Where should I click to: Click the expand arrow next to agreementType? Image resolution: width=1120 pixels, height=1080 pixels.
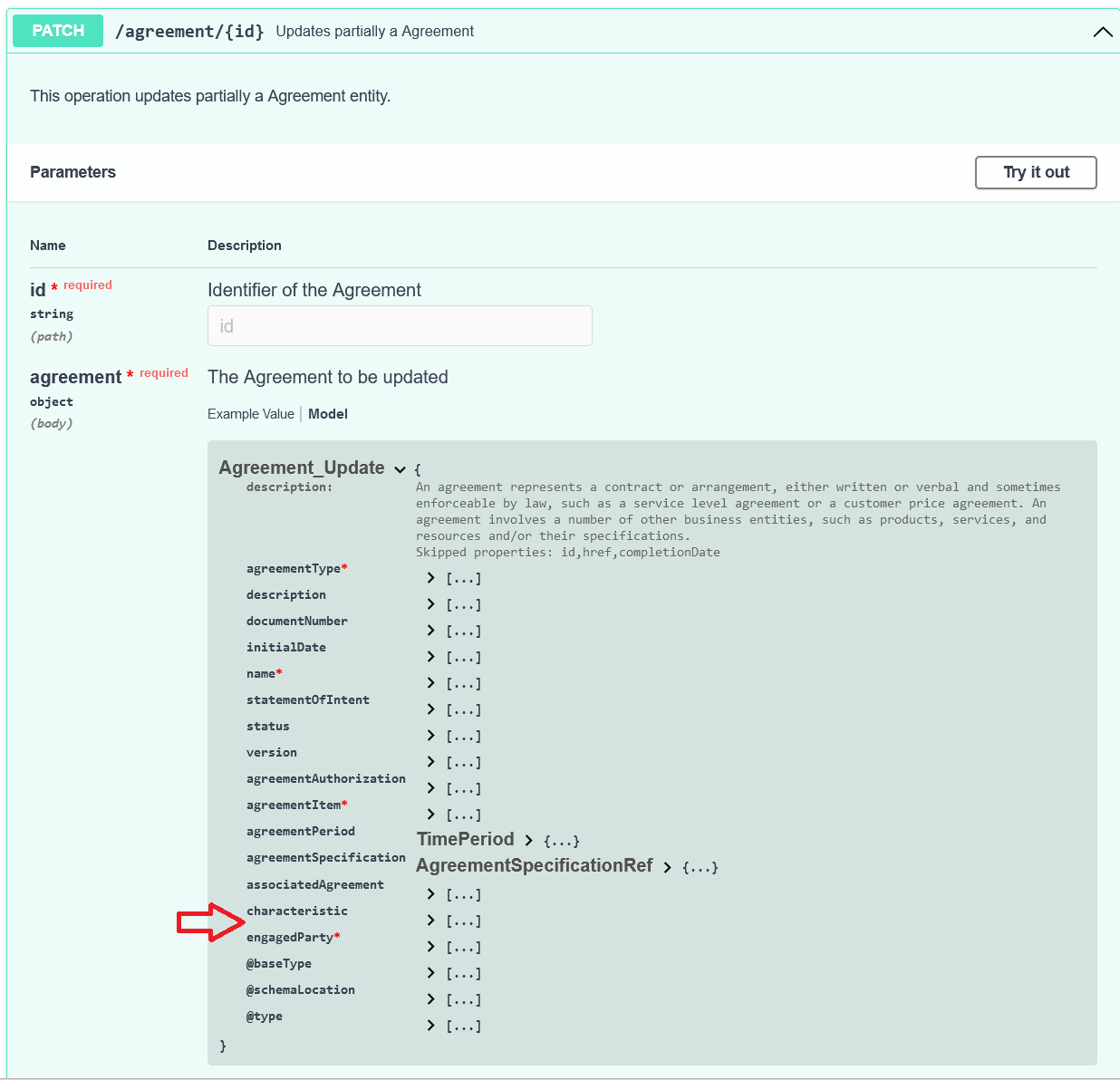(x=430, y=578)
